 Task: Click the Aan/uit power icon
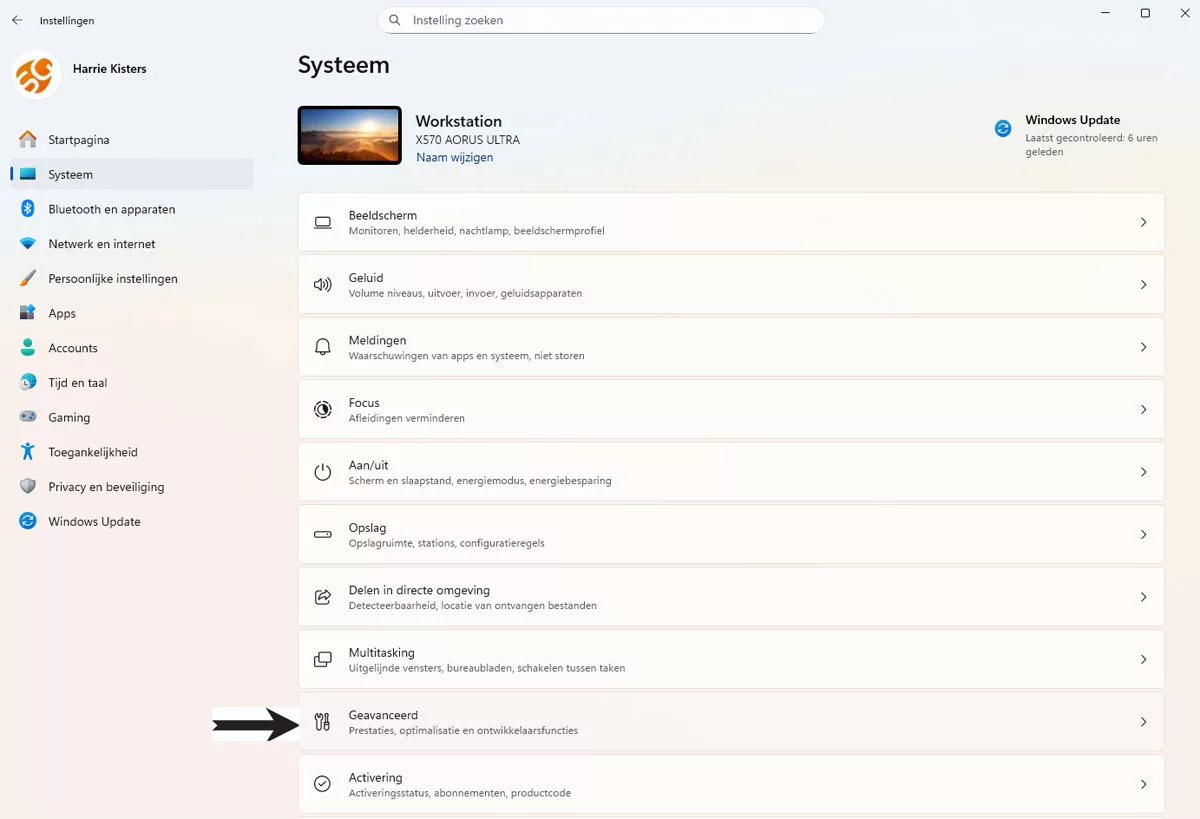[x=322, y=472]
